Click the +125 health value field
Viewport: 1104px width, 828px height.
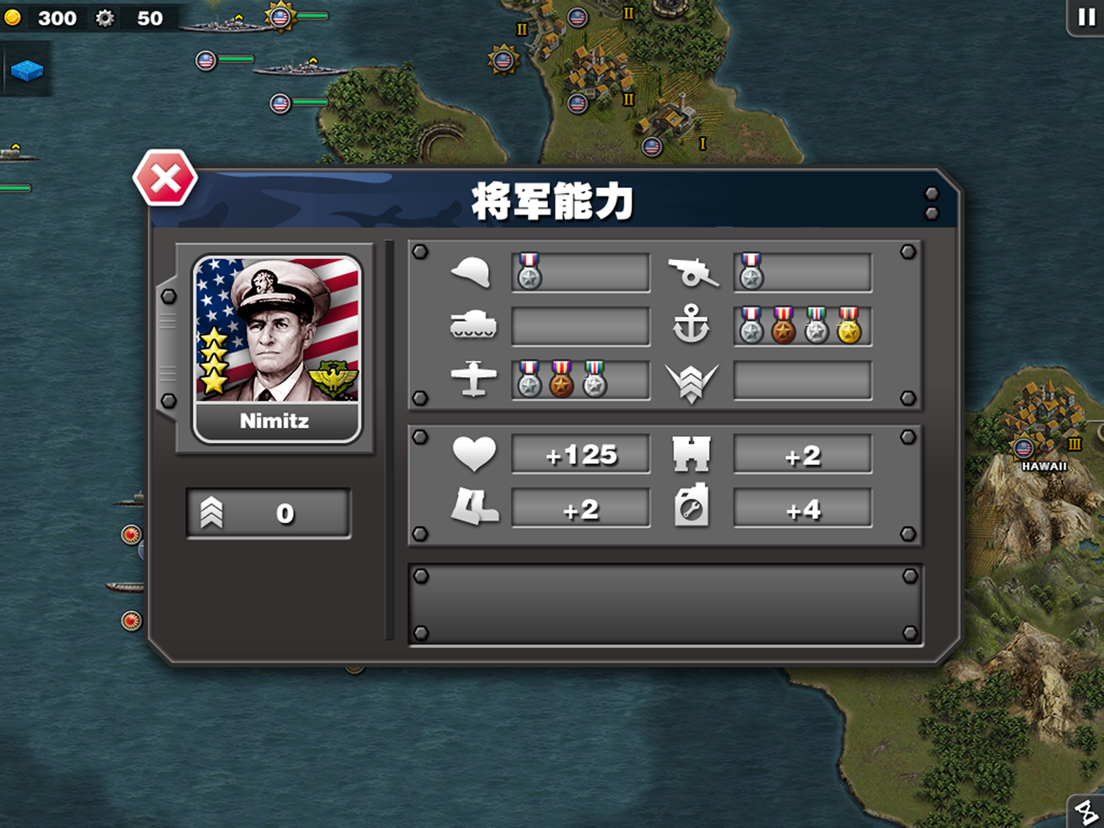(x=580, y=454)
